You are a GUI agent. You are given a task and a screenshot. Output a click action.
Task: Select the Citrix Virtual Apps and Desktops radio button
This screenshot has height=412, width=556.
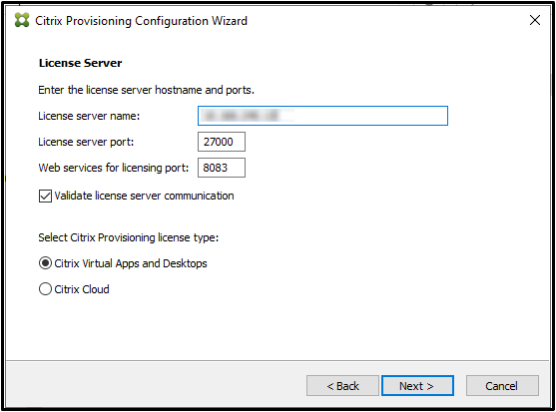tap(45, 263)
